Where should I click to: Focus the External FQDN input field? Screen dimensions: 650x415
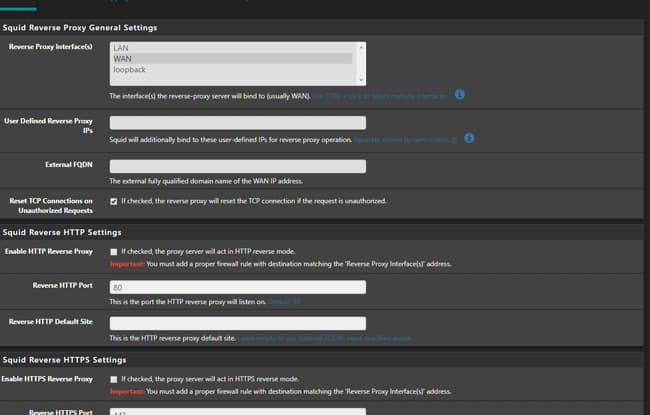tap(238, 166)
